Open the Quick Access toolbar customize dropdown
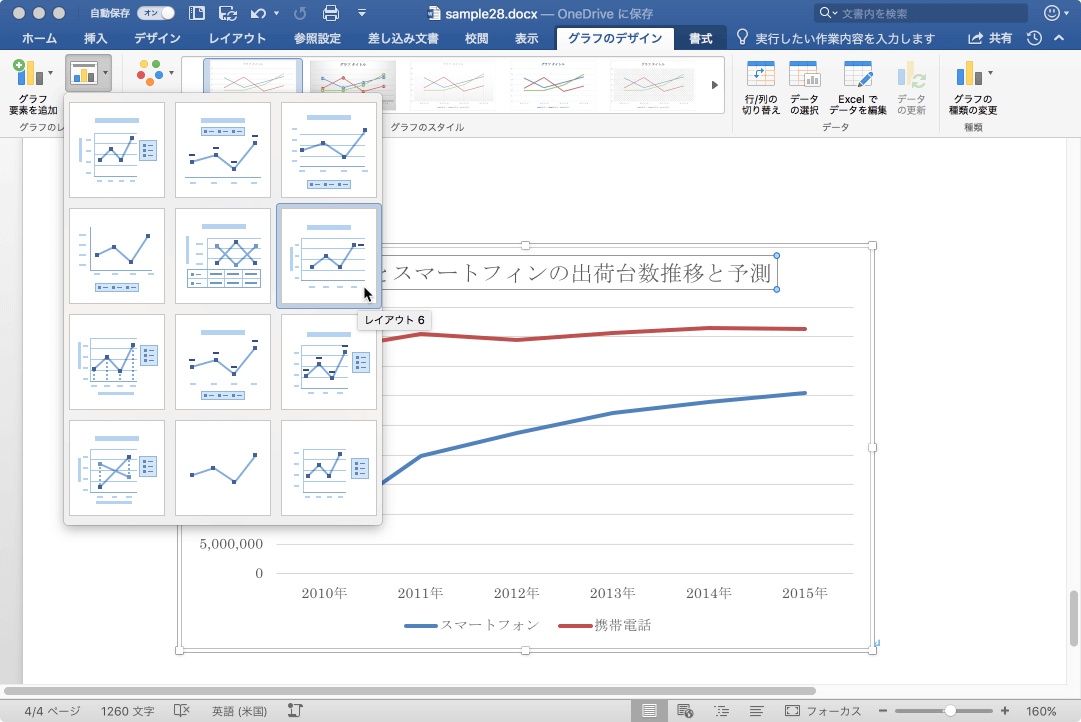This screenshot has width=1081, height=722. click(362, 13)
